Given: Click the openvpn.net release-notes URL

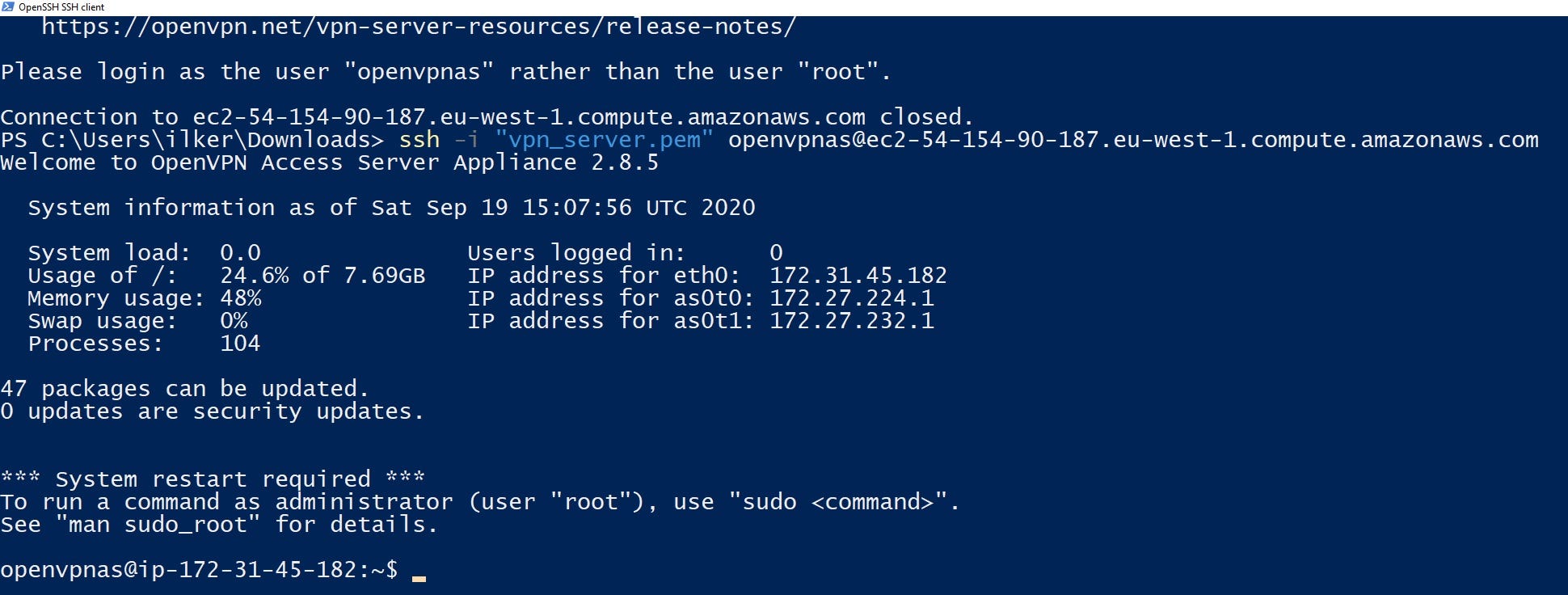Looking at the screenshot, I should 419,27.
